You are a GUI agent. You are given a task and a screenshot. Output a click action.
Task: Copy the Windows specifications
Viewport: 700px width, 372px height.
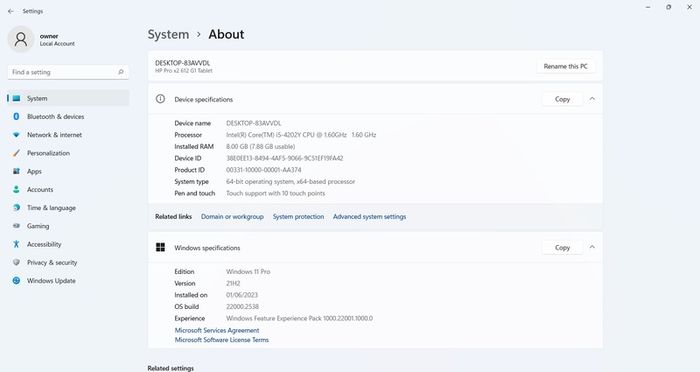click(x=562, y=247)
